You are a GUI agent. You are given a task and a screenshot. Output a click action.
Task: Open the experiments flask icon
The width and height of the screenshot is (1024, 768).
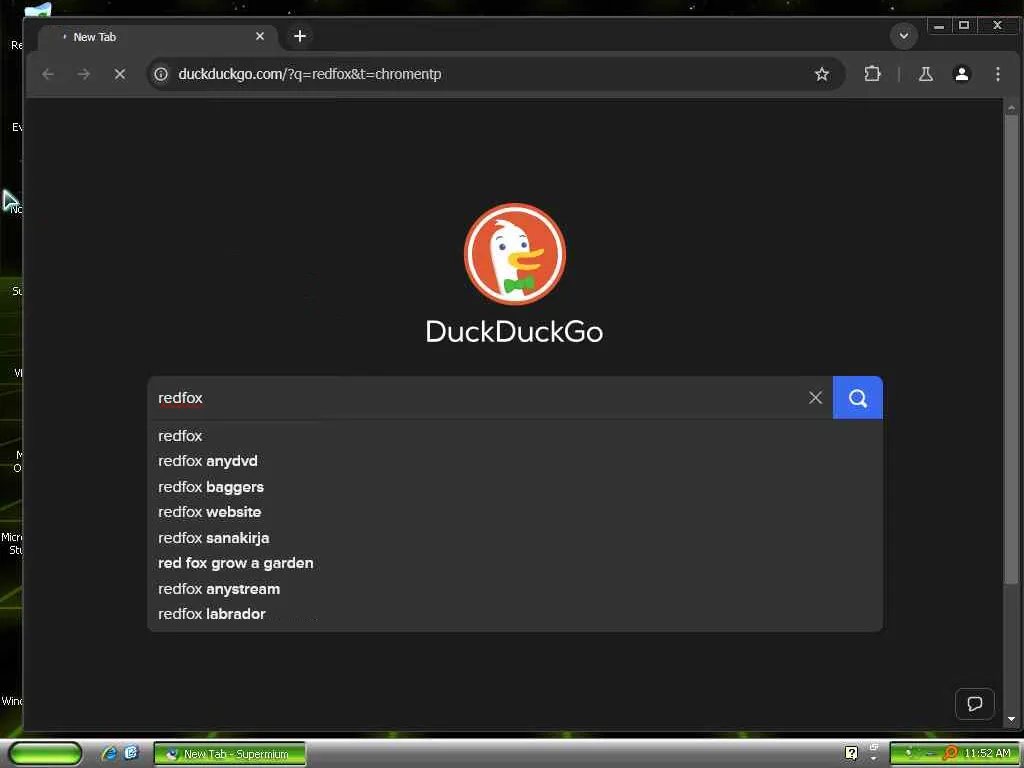click(x=925, y=74)
